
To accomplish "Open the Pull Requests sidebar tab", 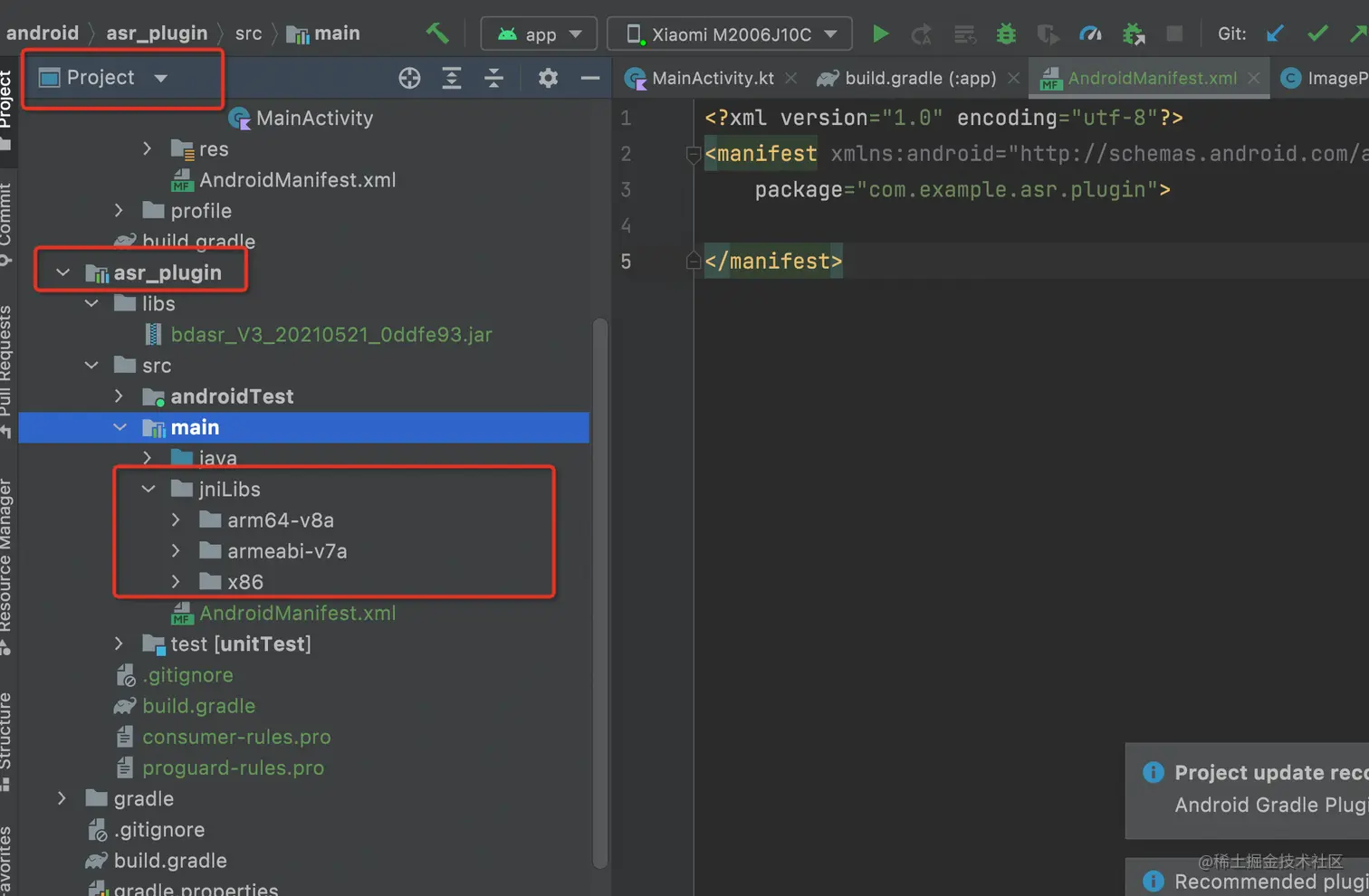I will [7, 371].
